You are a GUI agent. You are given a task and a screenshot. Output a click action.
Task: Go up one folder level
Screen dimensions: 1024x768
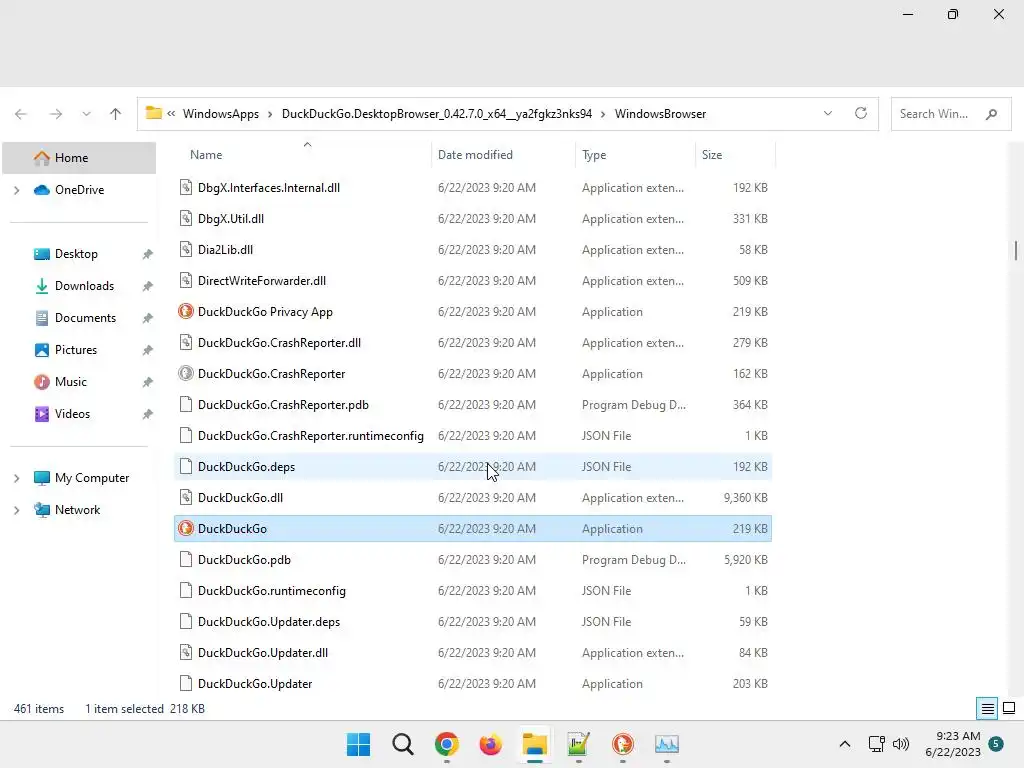coord(116,114)
